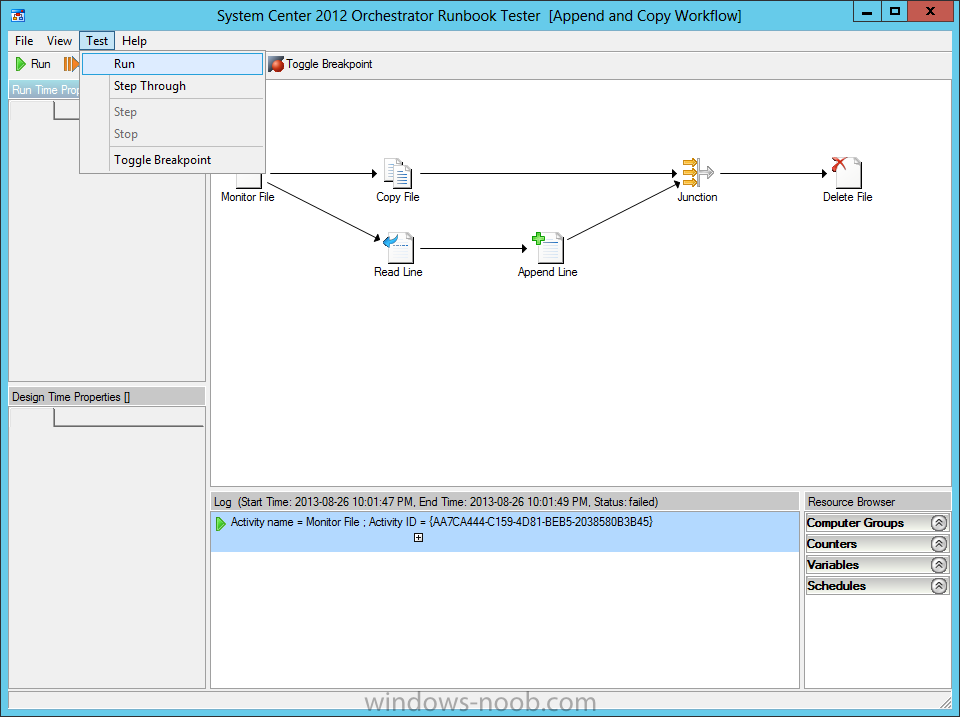The width and height of the screenshot is (960, 717).
Task: Select the Copy File activity icon
Action: coord(398,173)
